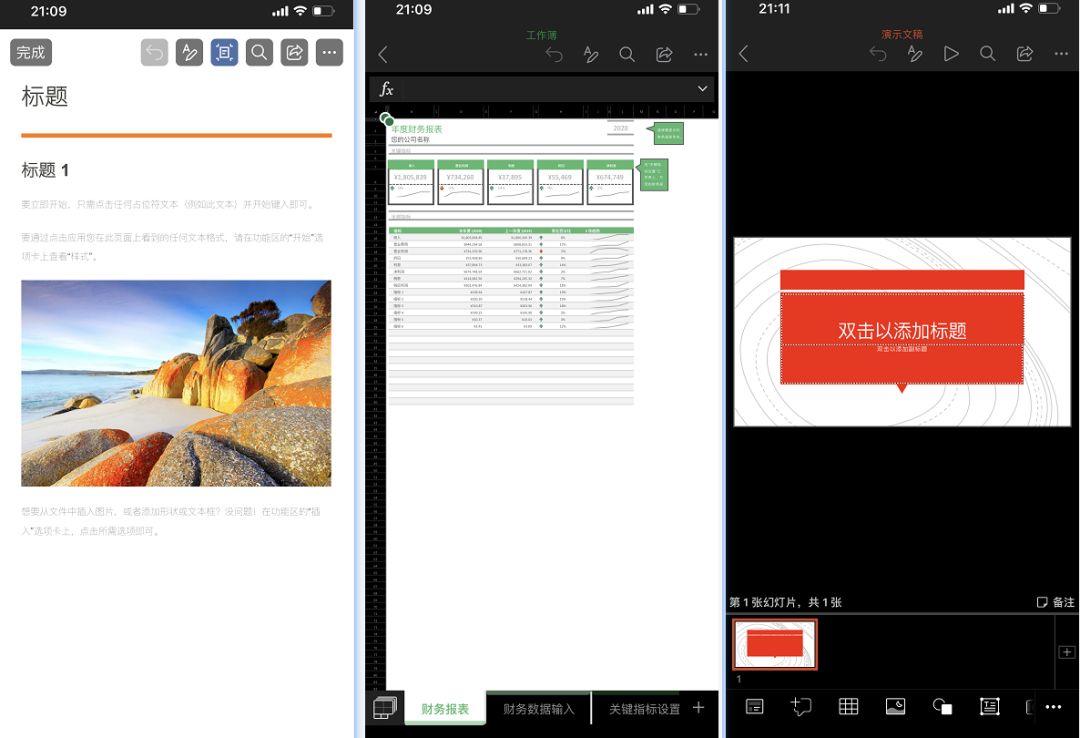The image size is (1080, 738).
Task: Open the formatting pen icon in Excel
Action: (590, 54)
